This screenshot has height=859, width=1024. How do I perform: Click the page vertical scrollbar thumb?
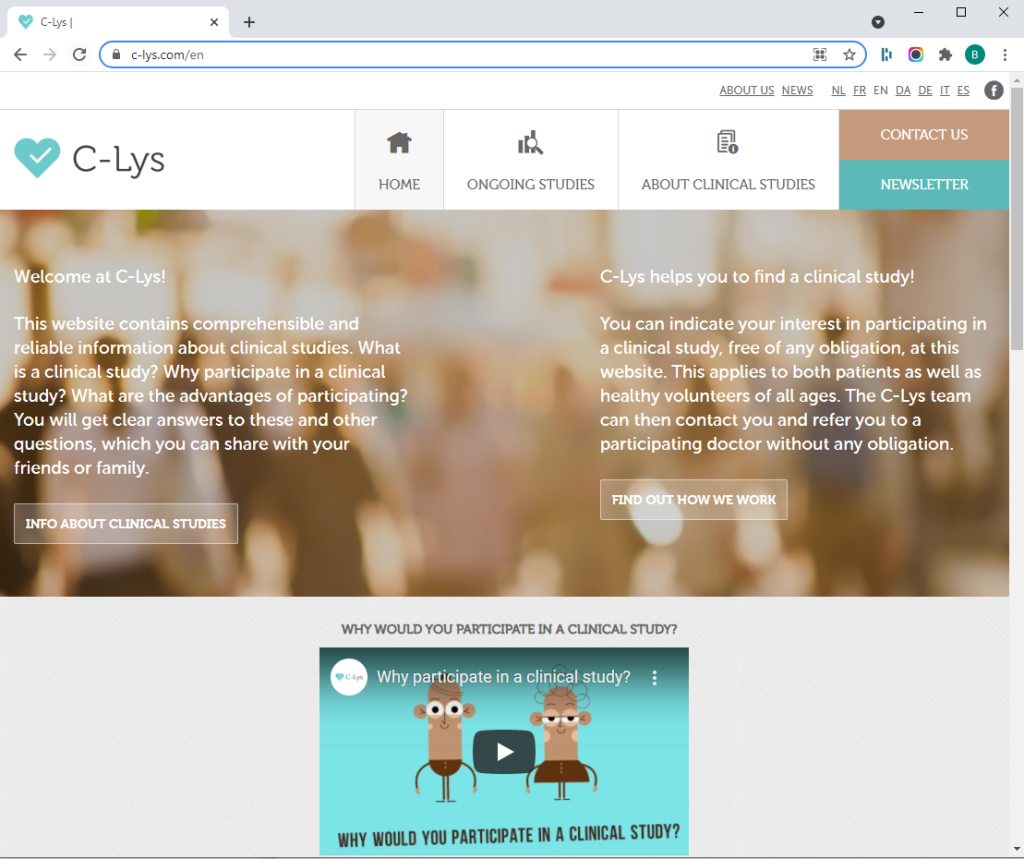coord(1017,219)
